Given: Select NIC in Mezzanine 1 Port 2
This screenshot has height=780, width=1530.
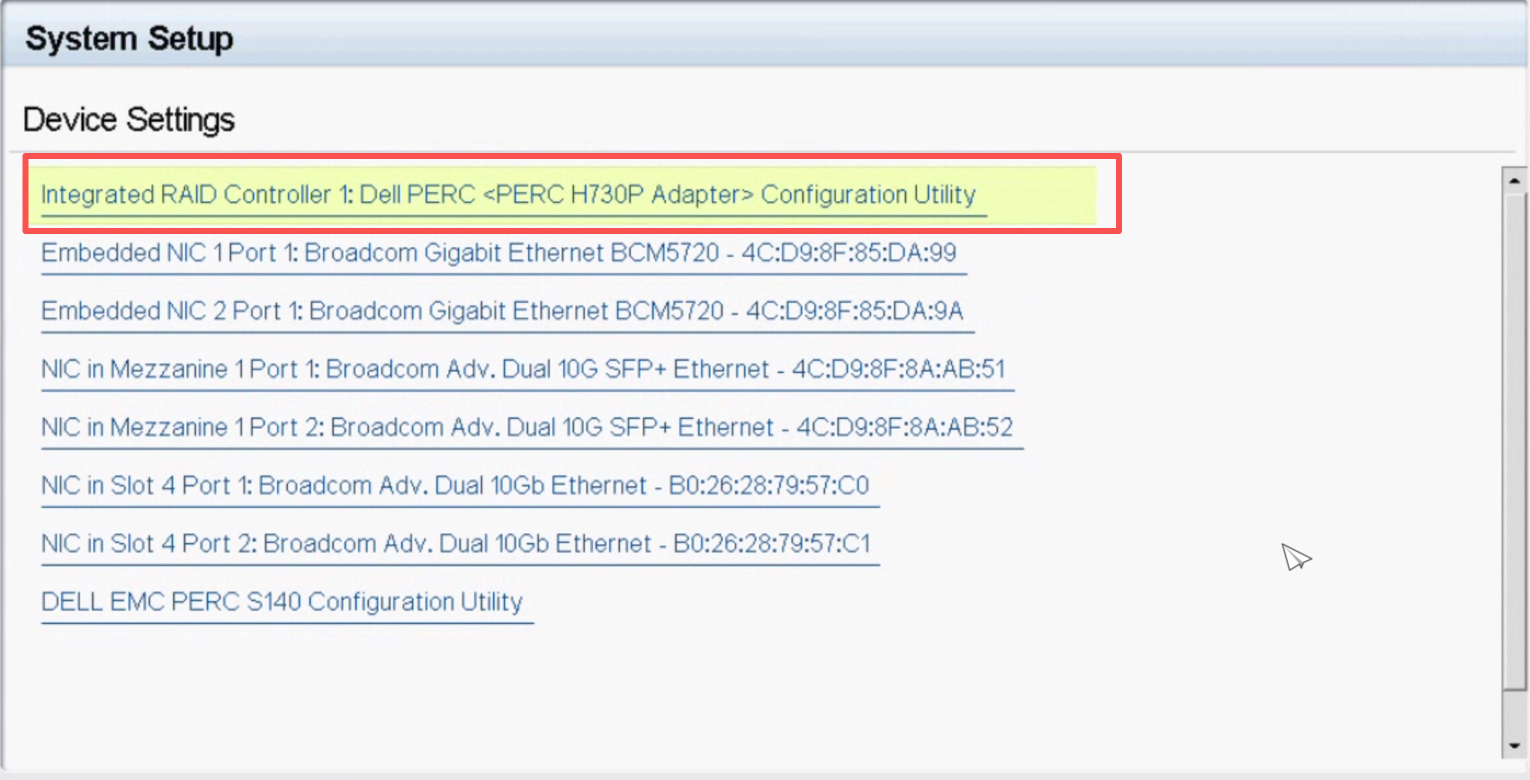Looking at the screenshot, I should click(526, 428).
